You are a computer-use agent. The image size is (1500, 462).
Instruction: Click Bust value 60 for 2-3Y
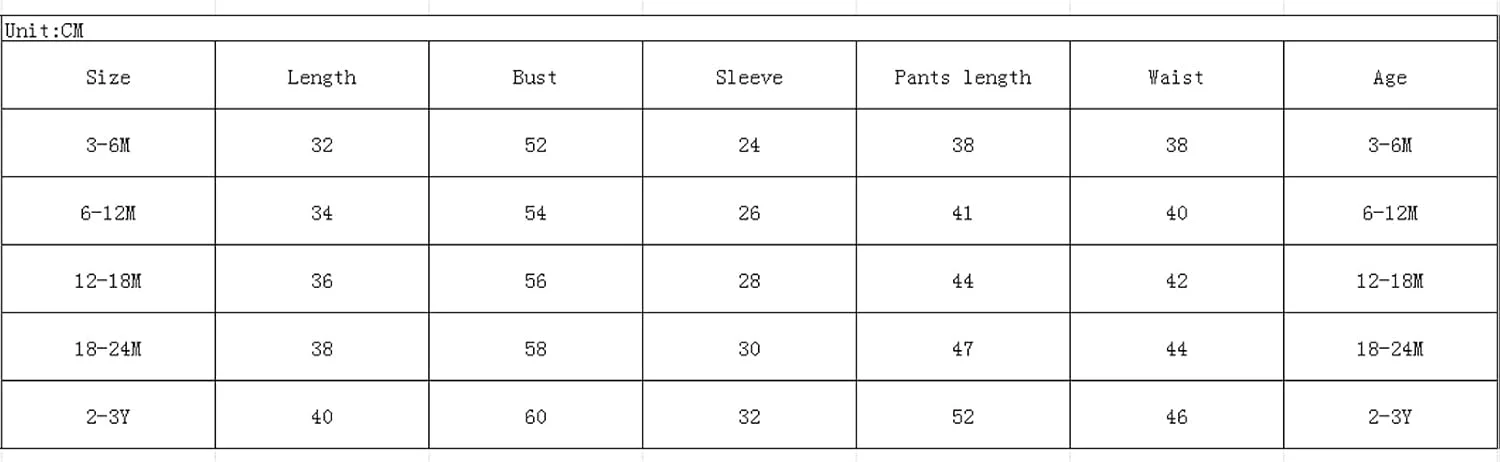point(535,417)
